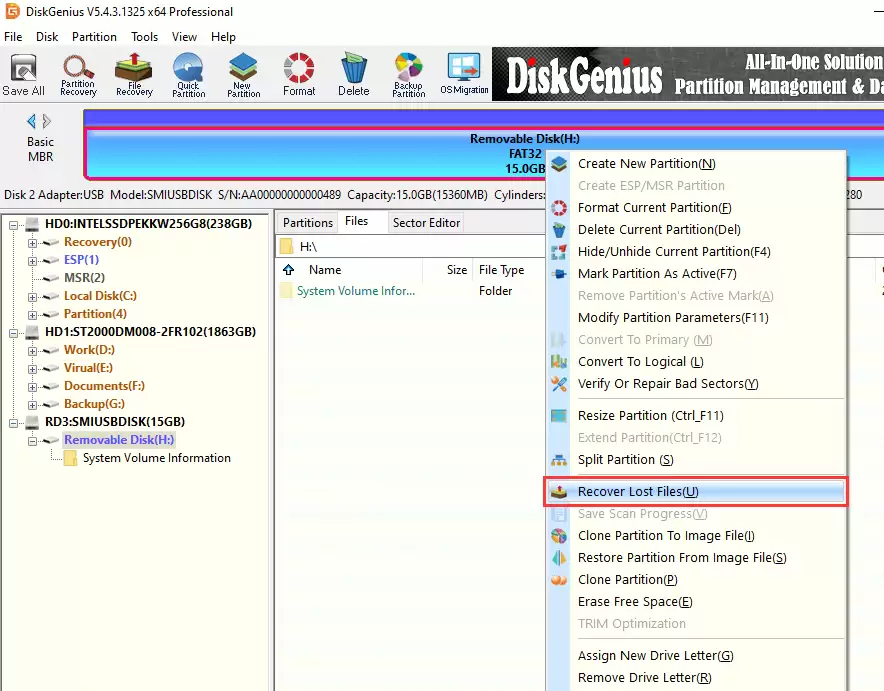Open the Tools menu
The image size is (884, 691).
tap(144, 37)
